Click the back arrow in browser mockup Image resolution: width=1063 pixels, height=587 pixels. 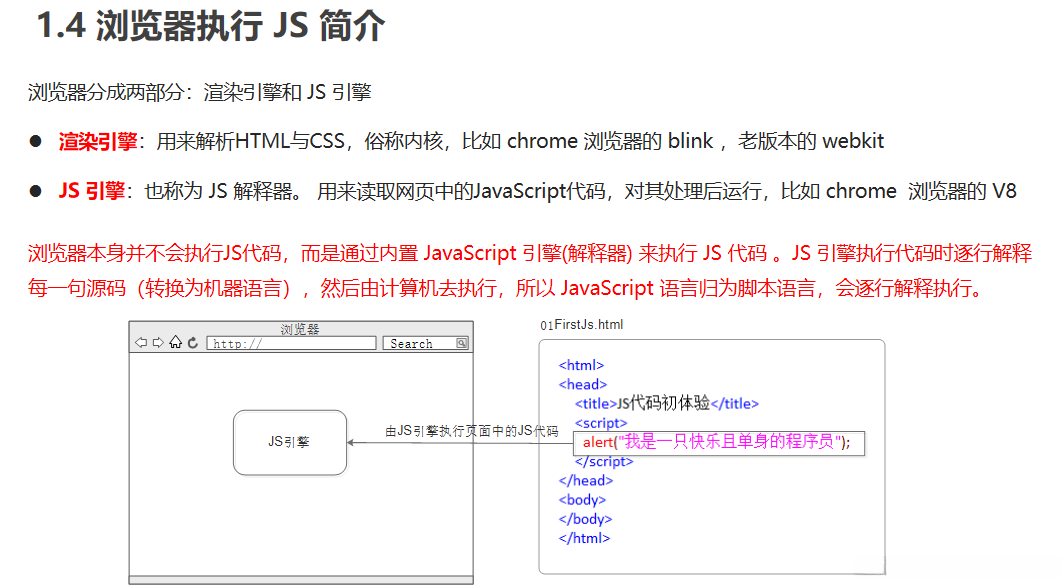click(x=141, y=343)
